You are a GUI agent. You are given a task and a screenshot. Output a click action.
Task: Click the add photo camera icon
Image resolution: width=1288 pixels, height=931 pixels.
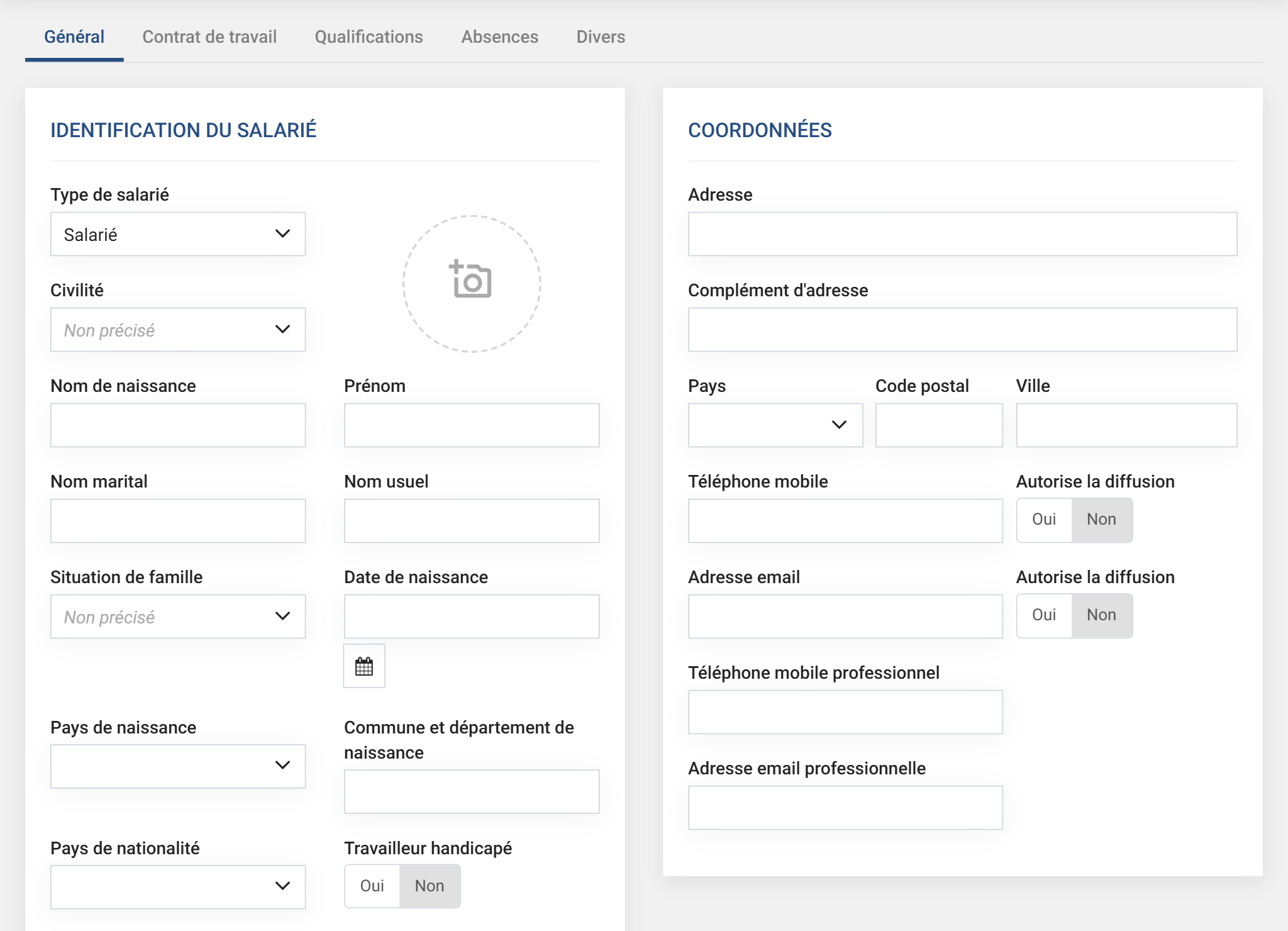tap(471, 281)
